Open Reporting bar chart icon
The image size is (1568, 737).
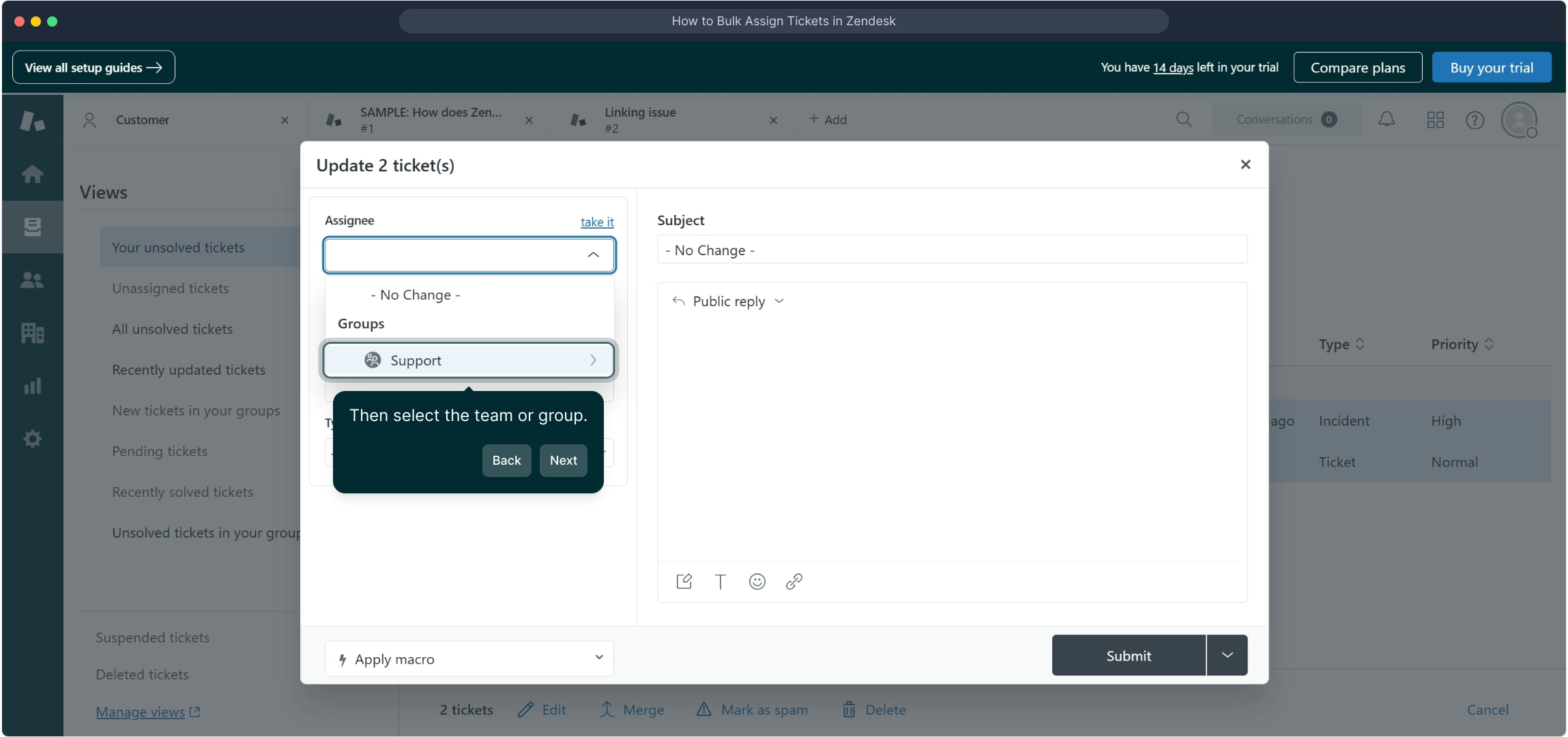point(32,386)
